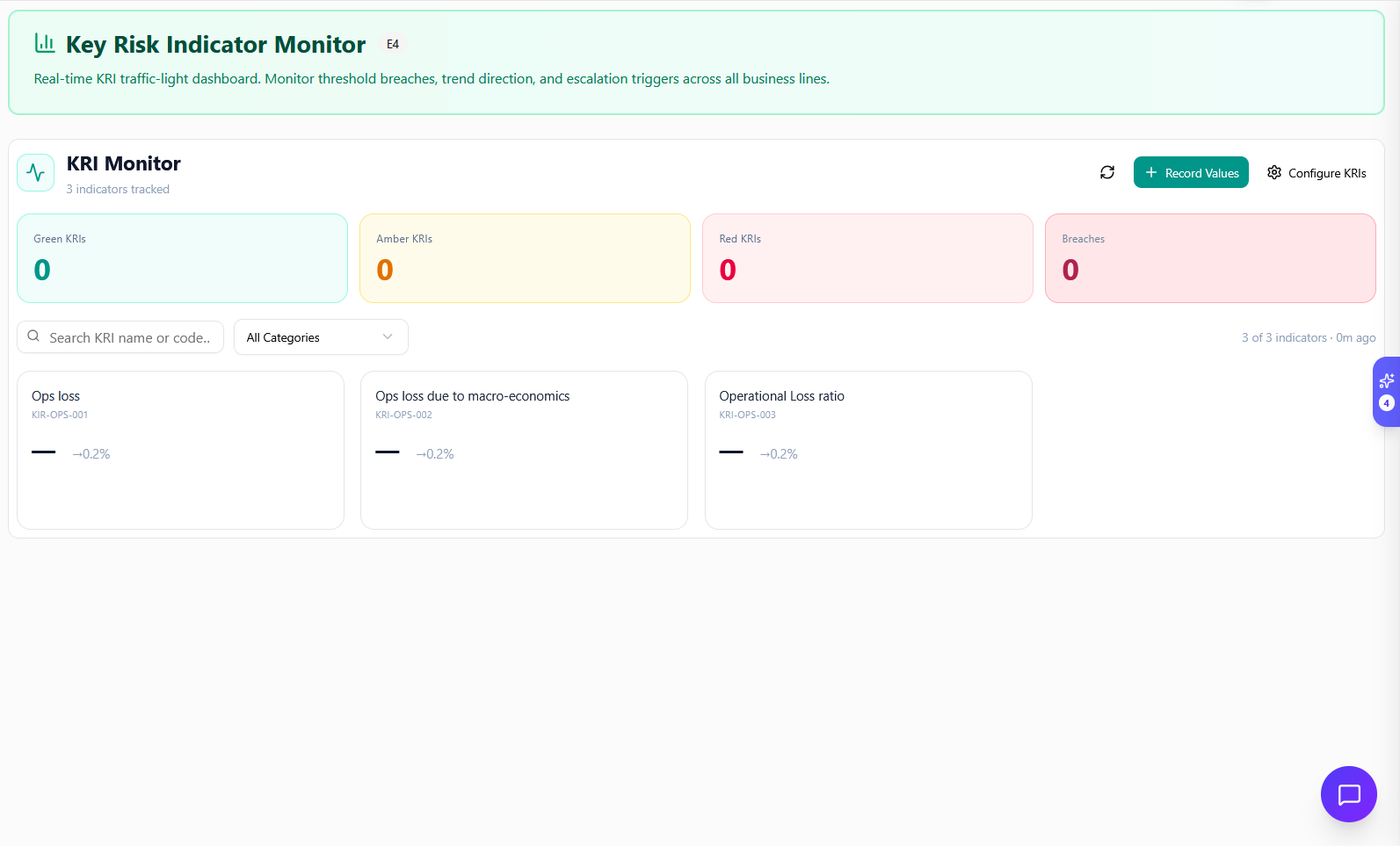
Task: Open the chat bubble icon button
Action: pos(1348,794)
